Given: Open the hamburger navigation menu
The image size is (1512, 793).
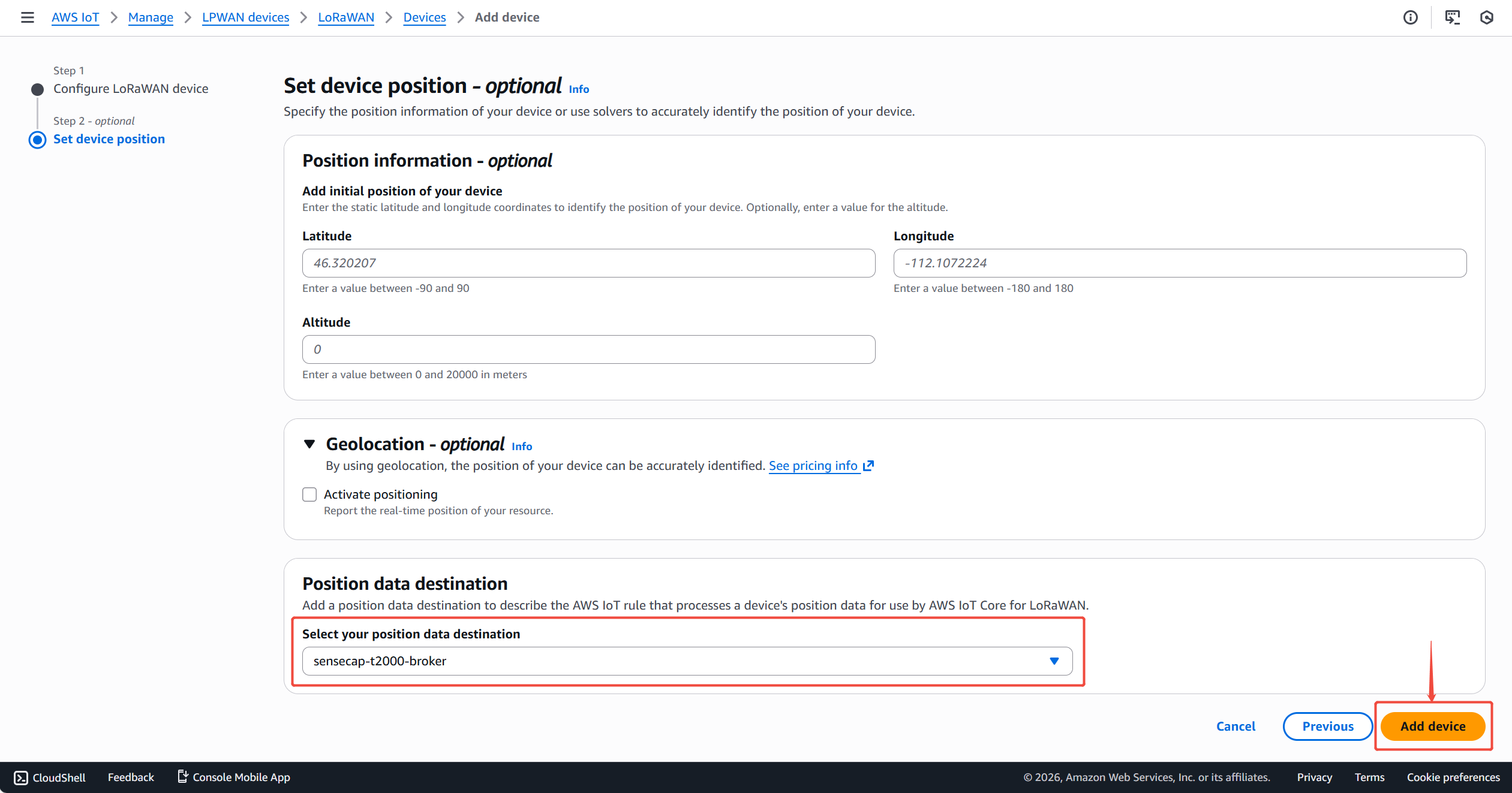Looking at the screenshot, I should tap(27, 17).
